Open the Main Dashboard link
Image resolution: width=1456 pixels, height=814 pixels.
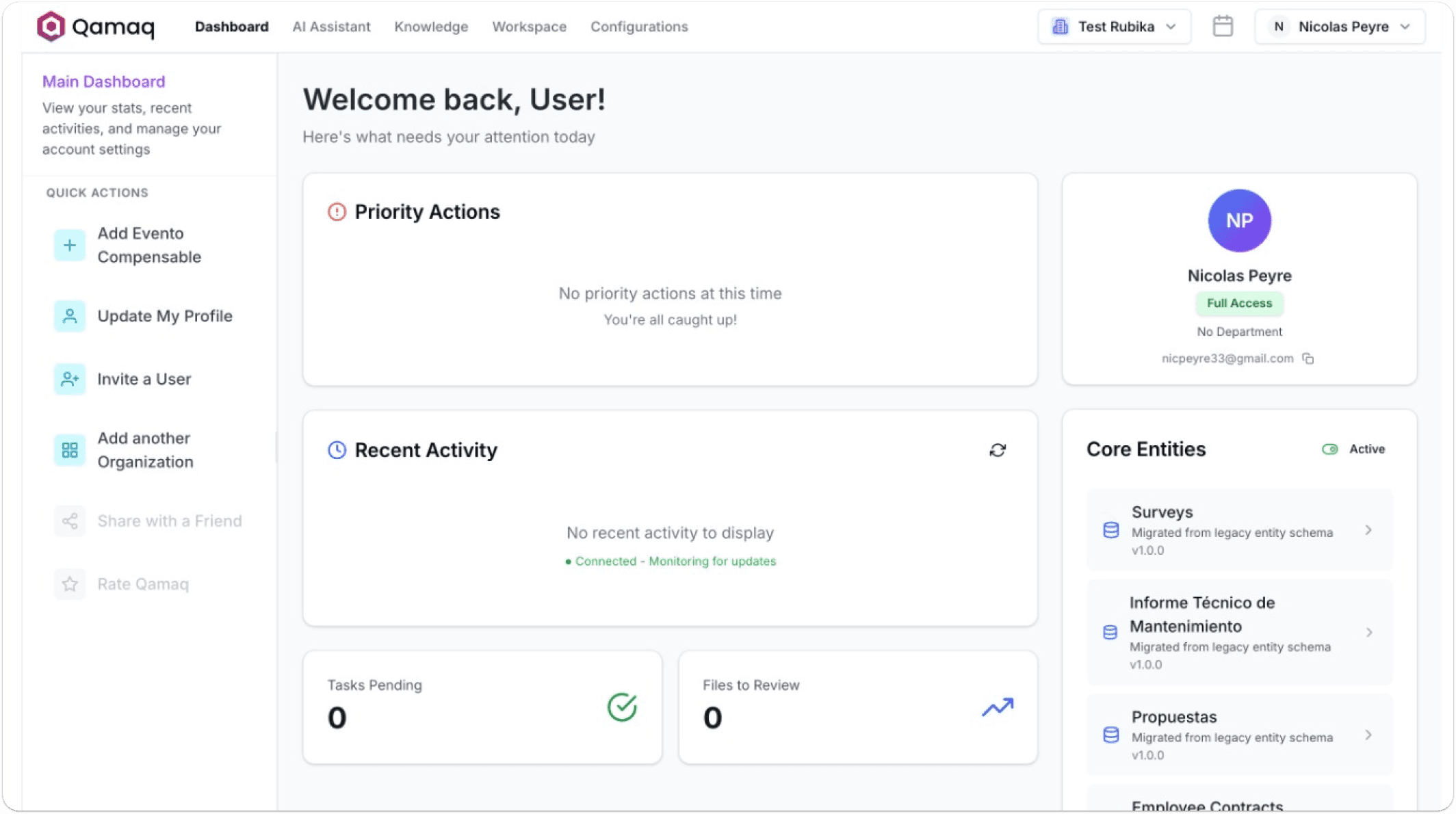[x=104, y=81]
